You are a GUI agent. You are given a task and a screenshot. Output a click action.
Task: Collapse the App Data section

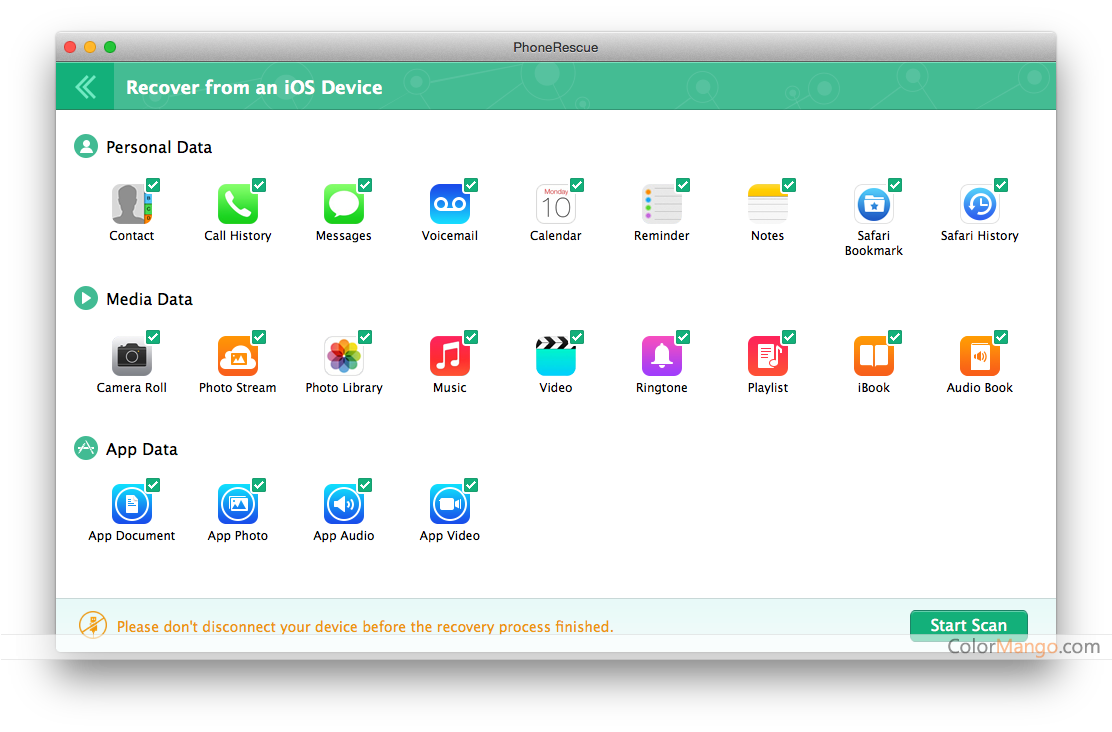[85, 448]
